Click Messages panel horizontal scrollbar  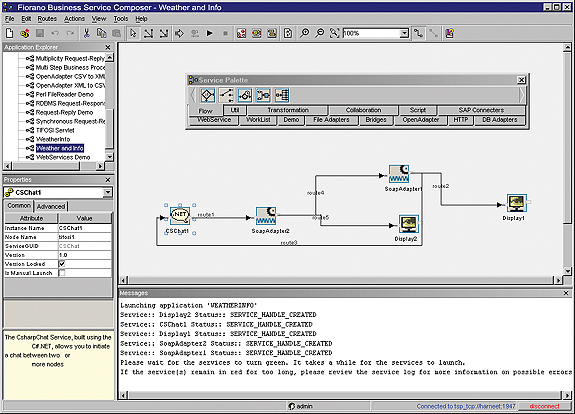[345, 395]
